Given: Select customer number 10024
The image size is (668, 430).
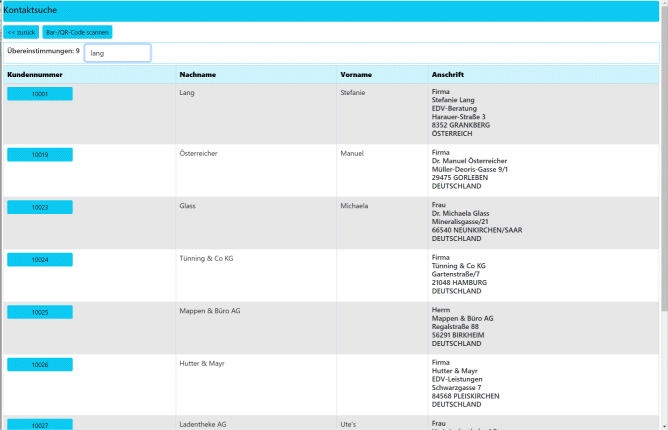Looking at the screenshot, I should tap(40, 260).
